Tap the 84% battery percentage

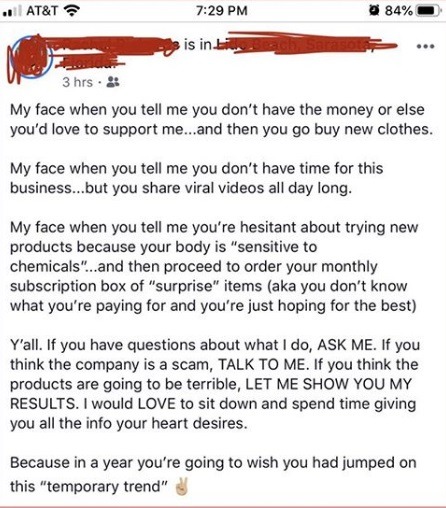399,11
